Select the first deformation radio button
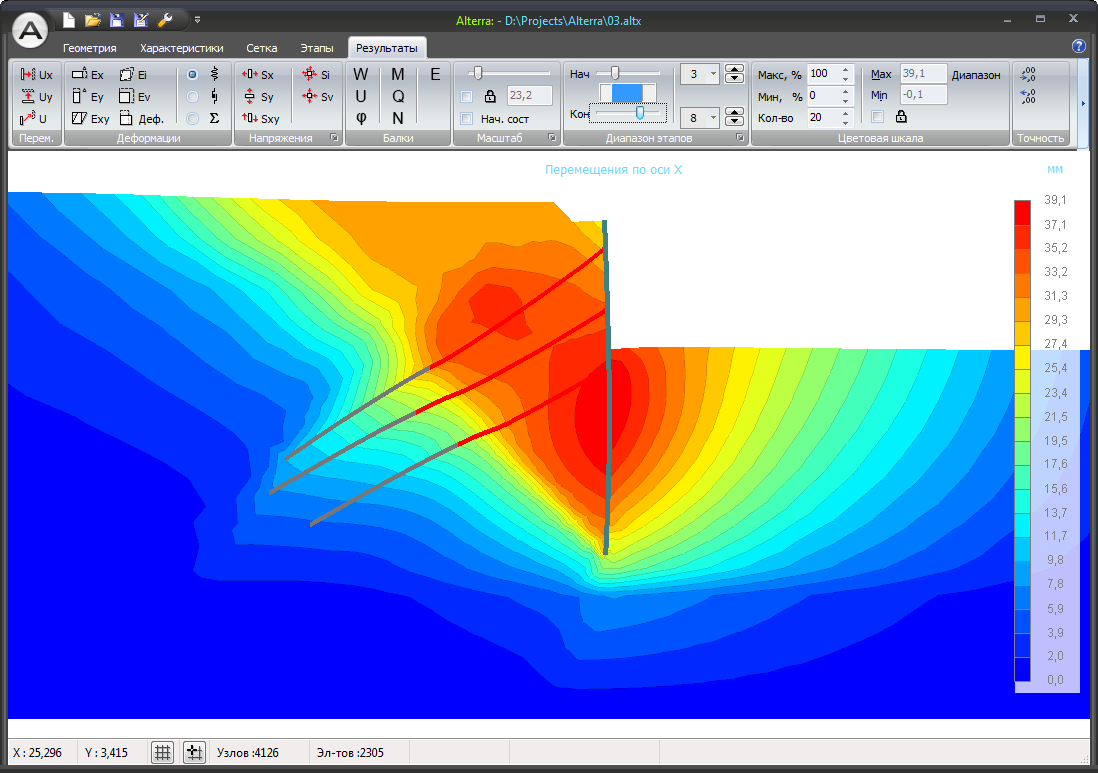1098x773 pixels. [193, 74]
